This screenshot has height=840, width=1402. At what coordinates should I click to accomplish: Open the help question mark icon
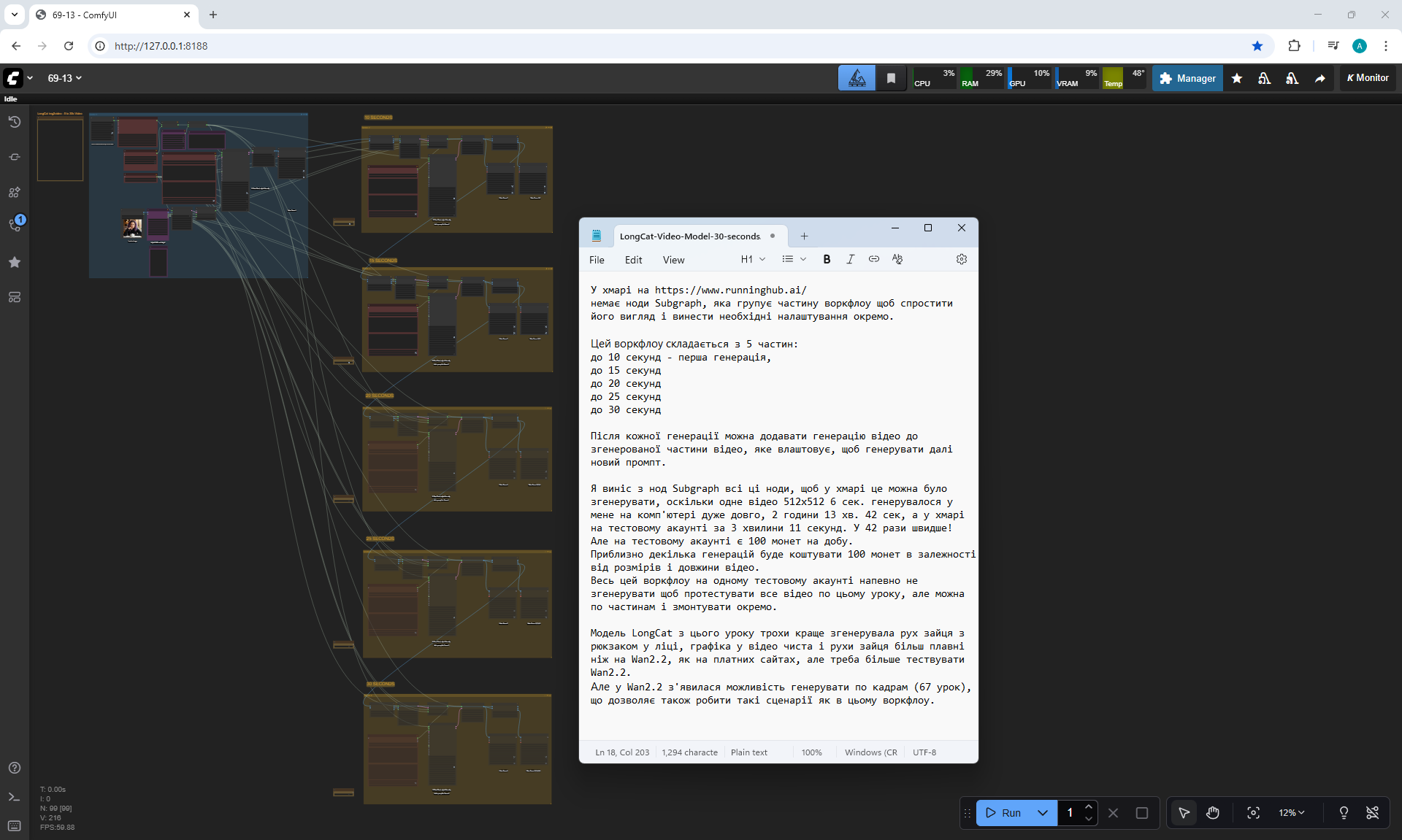(14, 768)
